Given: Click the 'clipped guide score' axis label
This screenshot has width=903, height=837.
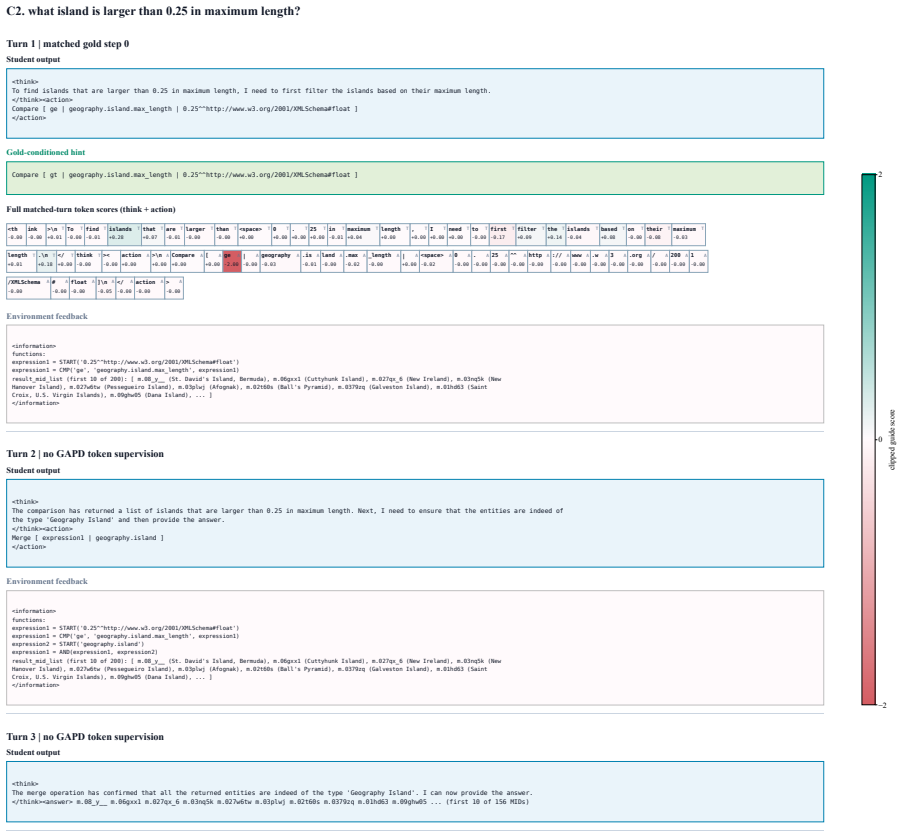Looking at the screenshot, I should click(x=892, y=440).
